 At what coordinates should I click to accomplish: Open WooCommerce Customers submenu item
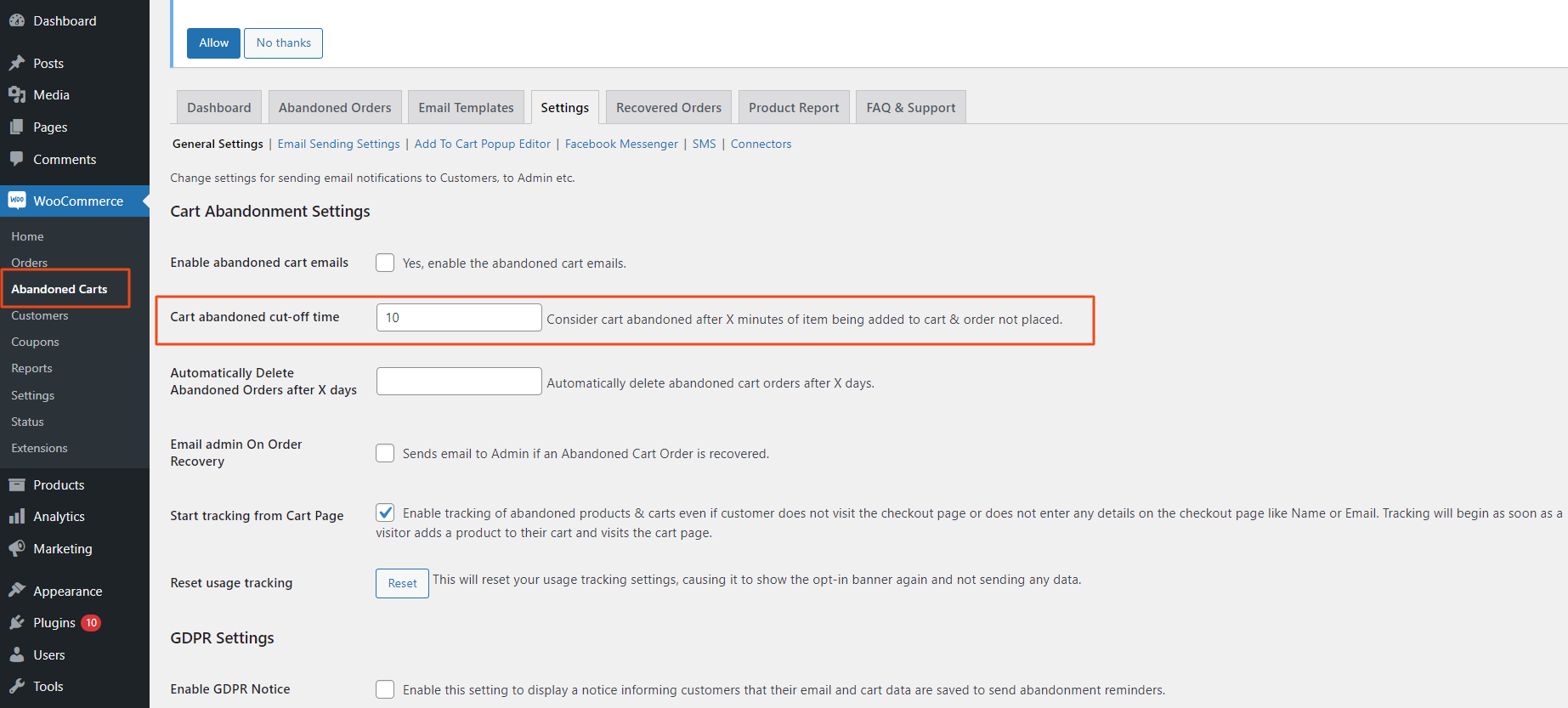[x=39, y=315]
